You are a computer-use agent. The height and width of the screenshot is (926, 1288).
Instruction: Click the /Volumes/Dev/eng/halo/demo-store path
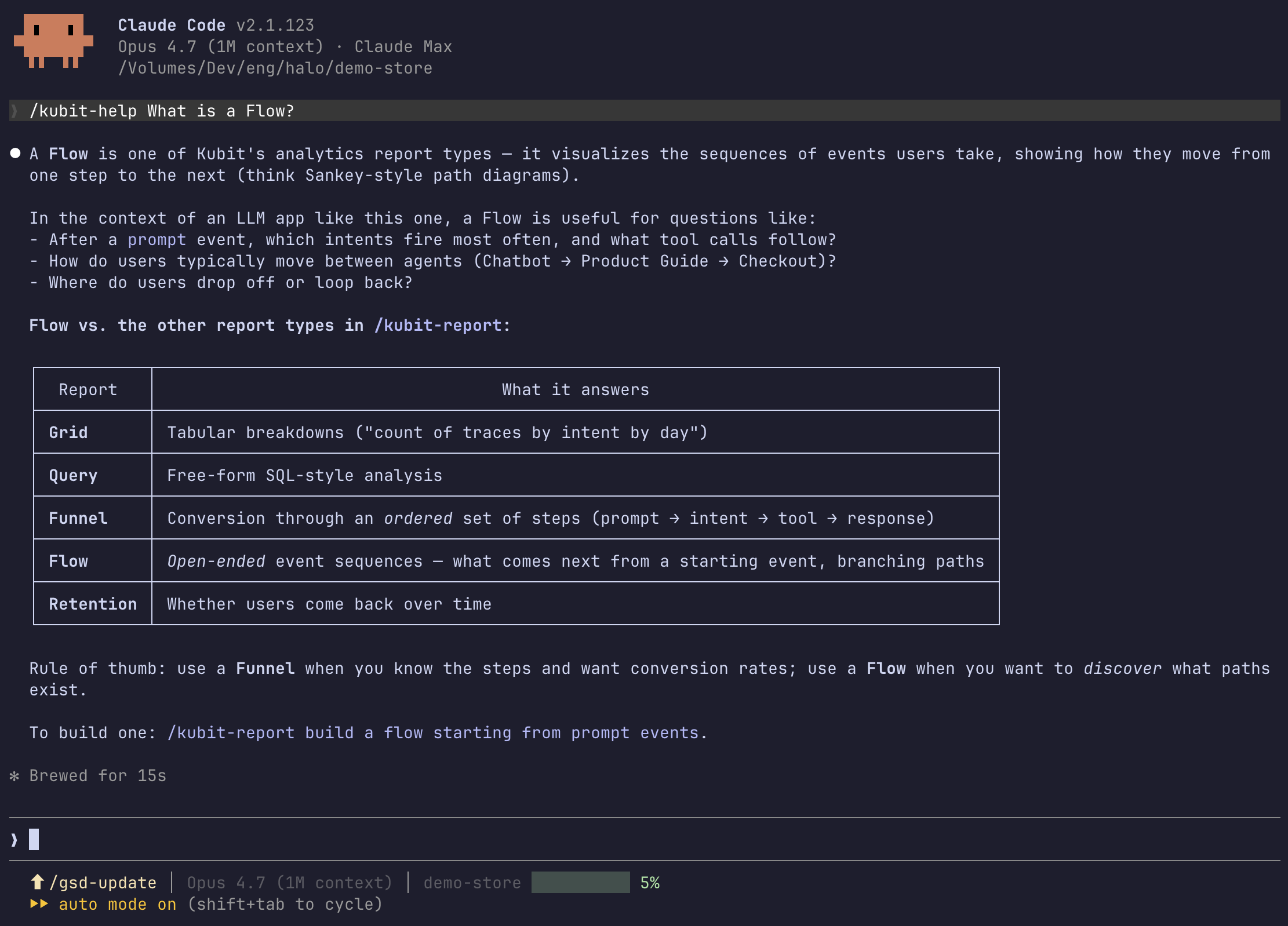point(275,68)
